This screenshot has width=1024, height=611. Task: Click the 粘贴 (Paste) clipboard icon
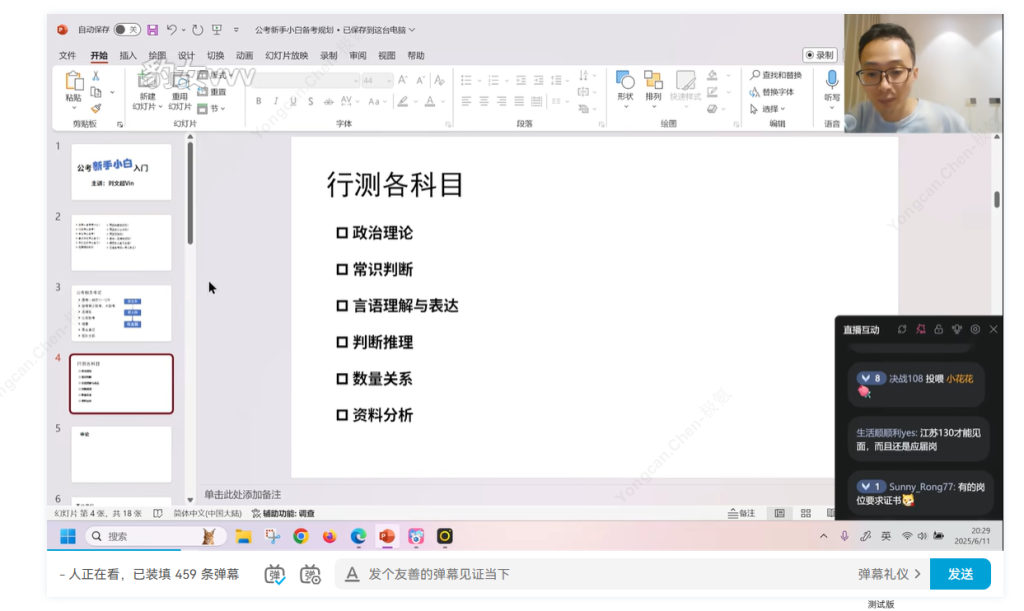74,82
